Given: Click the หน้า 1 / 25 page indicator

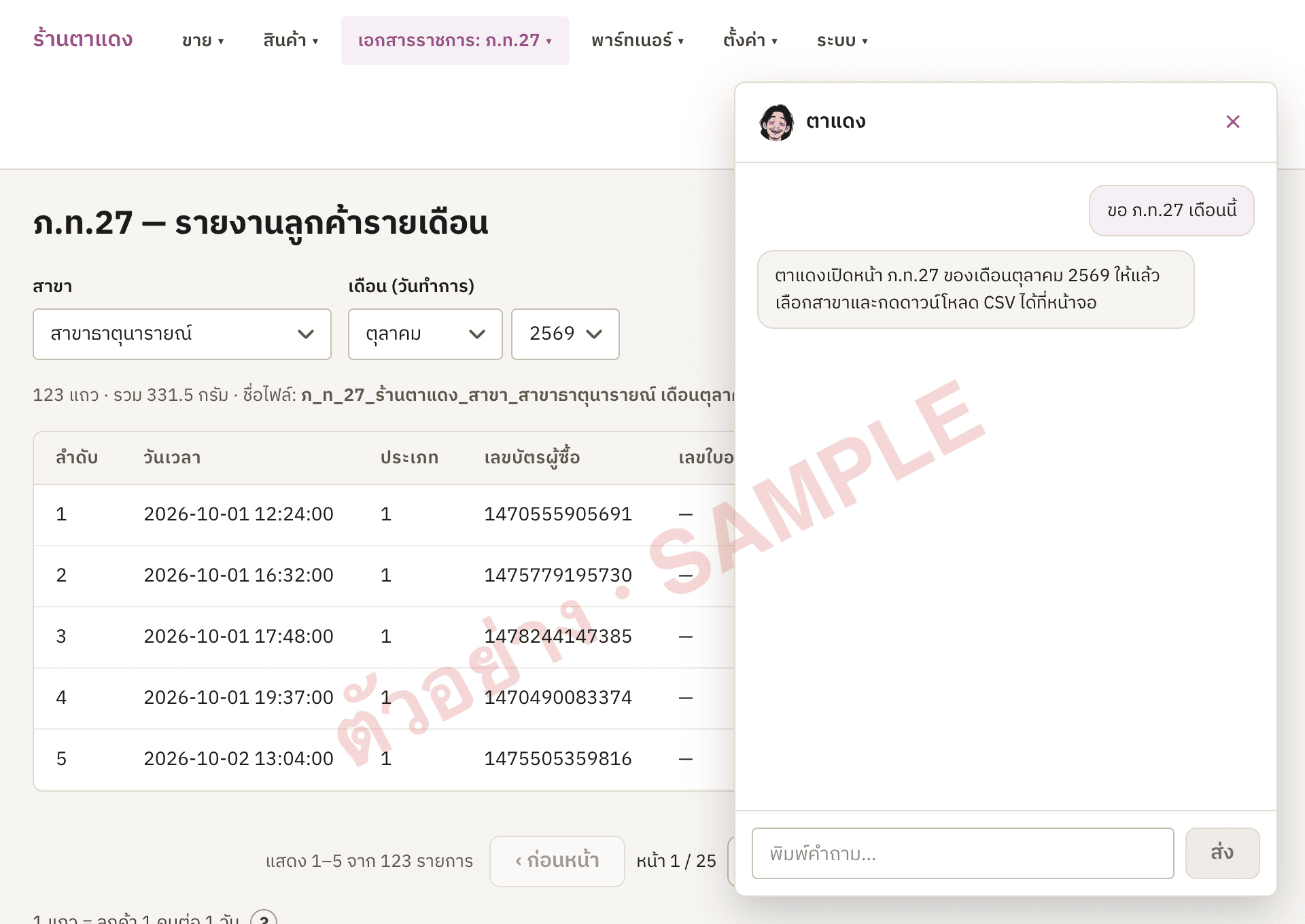Looking at the screenshot, I should pyautogui.click(x=676, y=861).
